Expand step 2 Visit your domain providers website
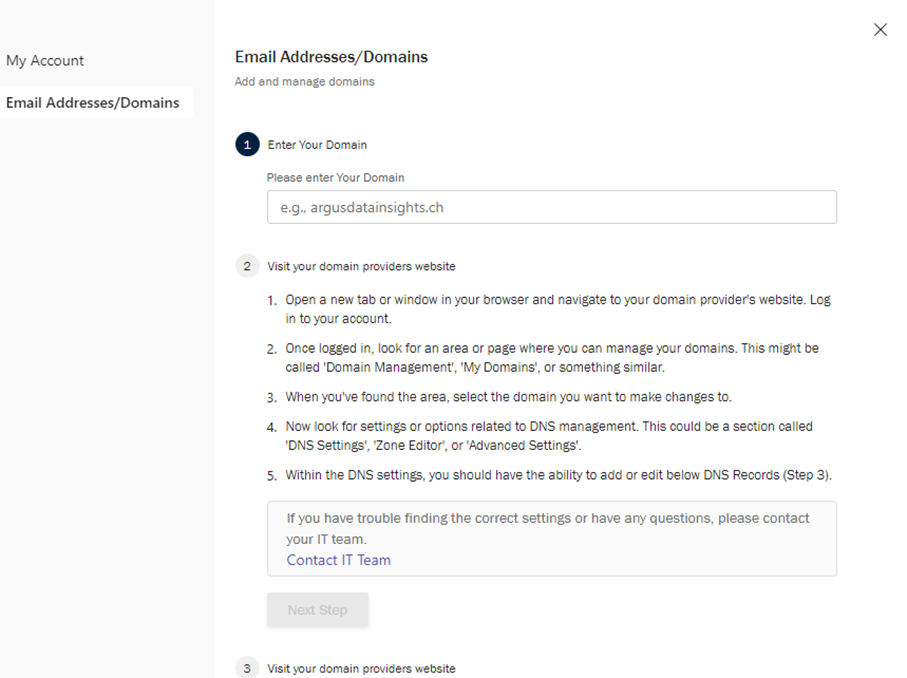The height and width of the screenshot is (678, 907). tap(361, 266)
